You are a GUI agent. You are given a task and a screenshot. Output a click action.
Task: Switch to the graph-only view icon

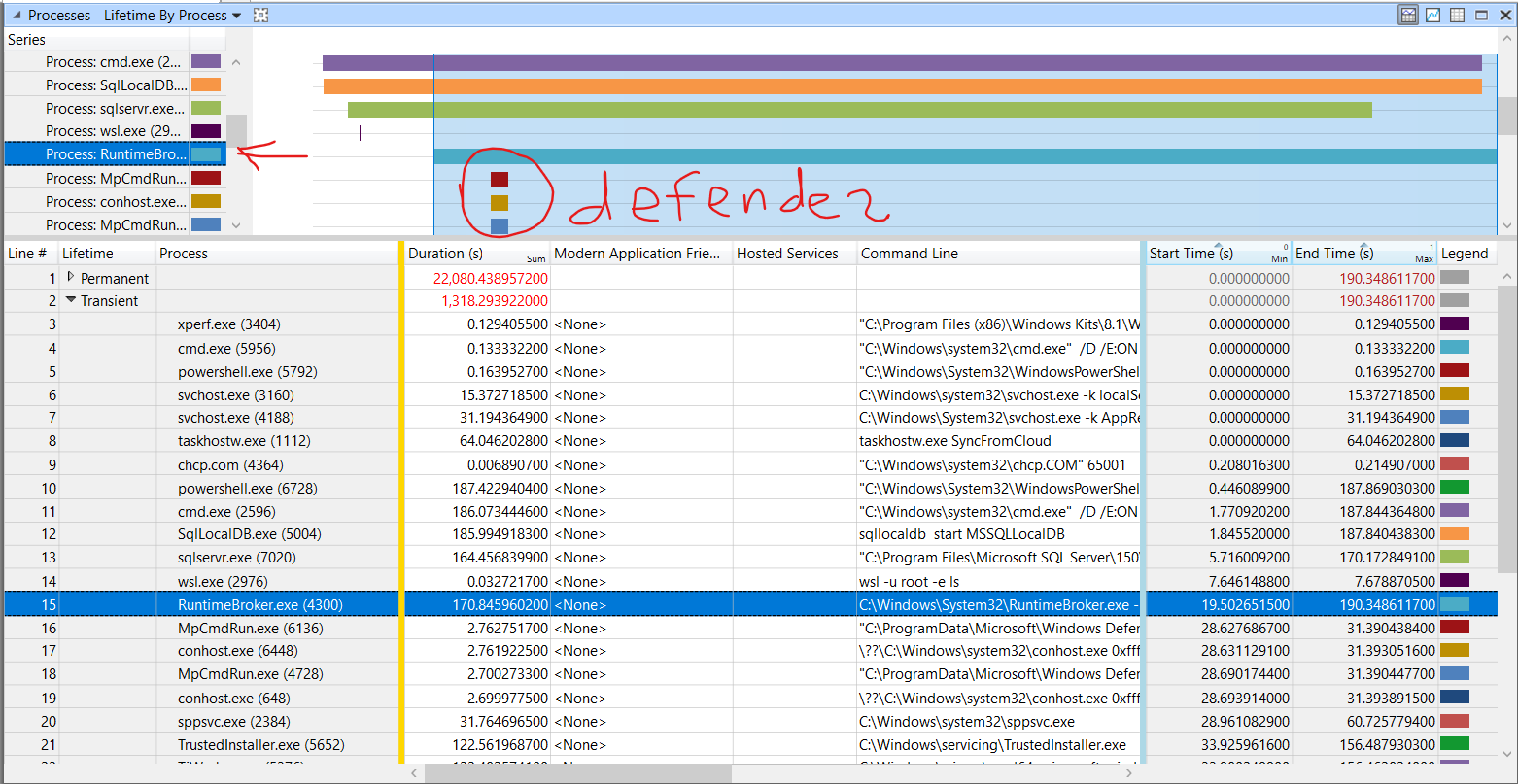coord(1432,15)
